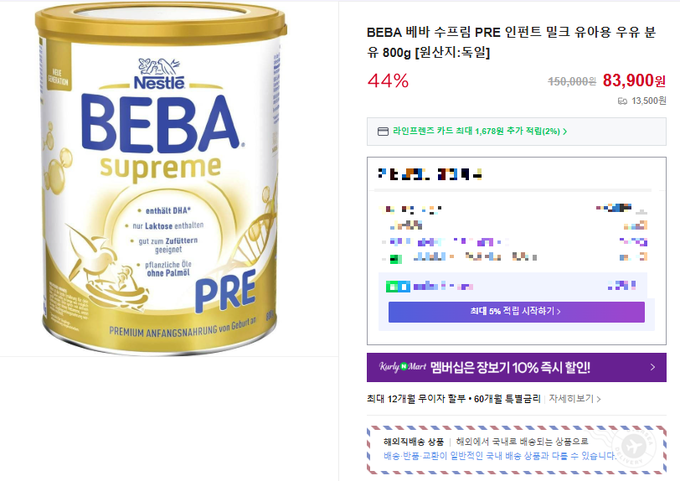Click the green badge in the points row

coord(392,286)
